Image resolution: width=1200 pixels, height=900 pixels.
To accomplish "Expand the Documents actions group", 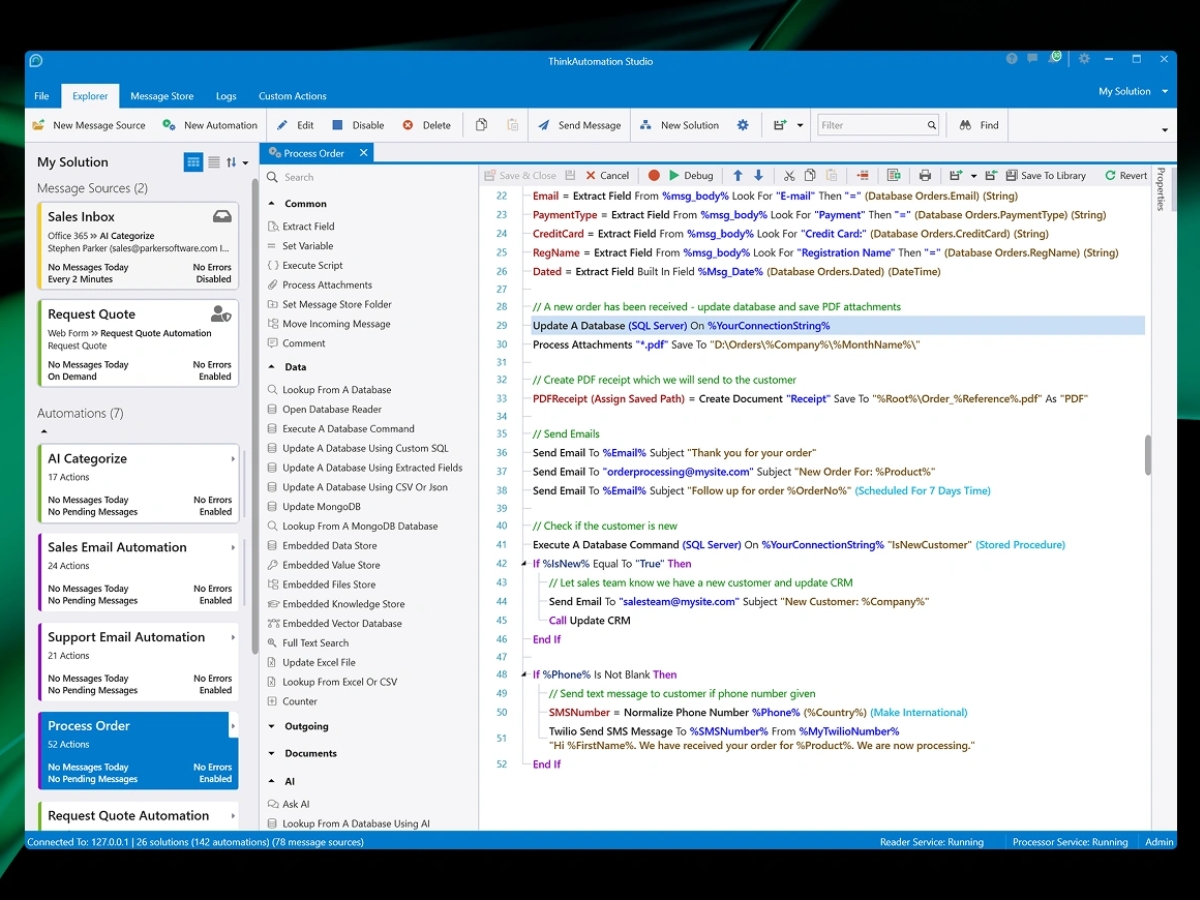I will 273,754.
